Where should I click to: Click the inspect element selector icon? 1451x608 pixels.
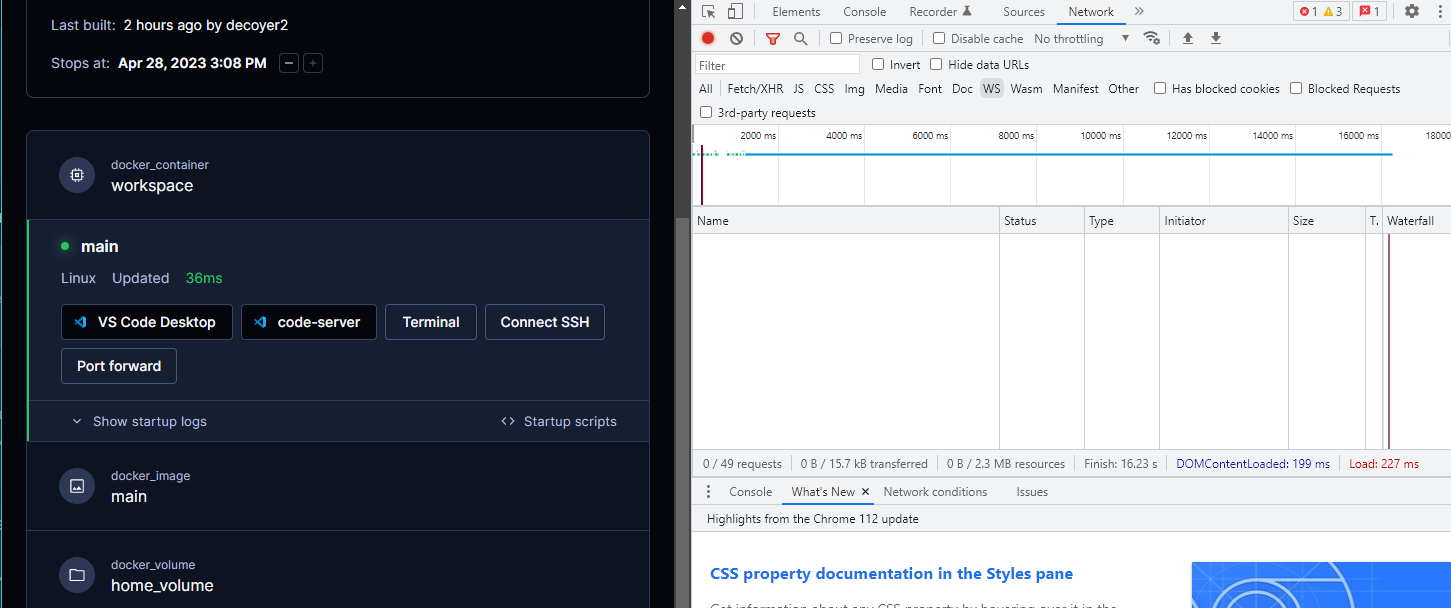pyautogui.click(x=708, y=12)
